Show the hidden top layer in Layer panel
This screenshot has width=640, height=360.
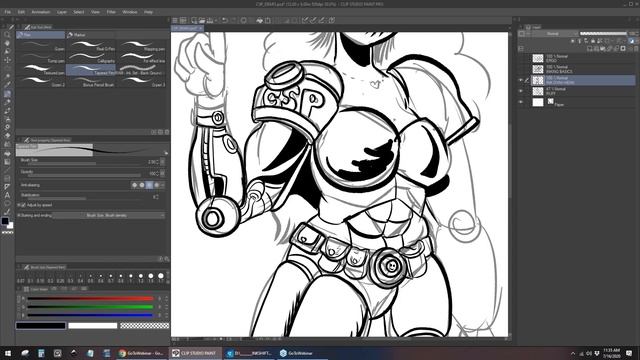[x=520, y=58]
